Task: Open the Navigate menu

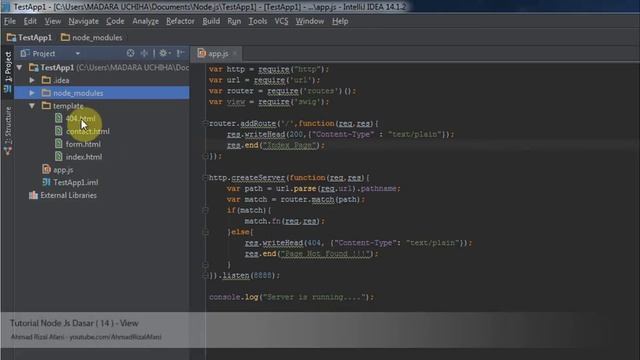Action: (x=83, y=21)
